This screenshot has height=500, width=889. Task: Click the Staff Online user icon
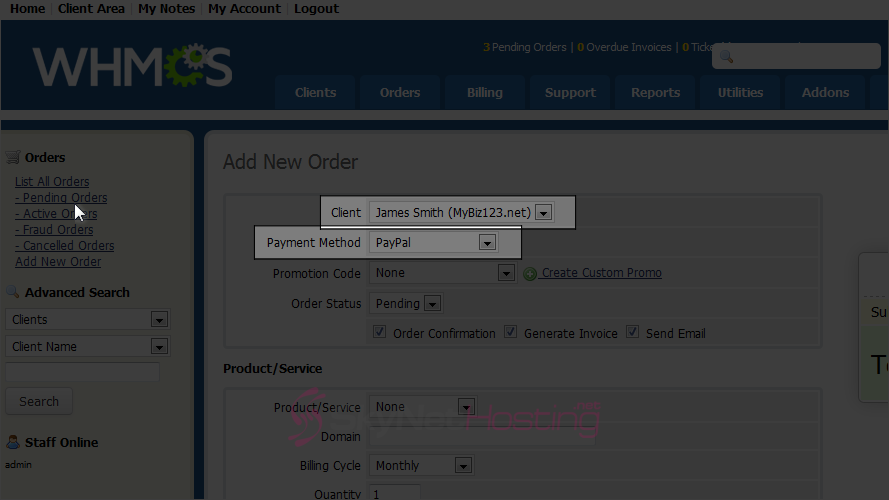coord(12,442)
